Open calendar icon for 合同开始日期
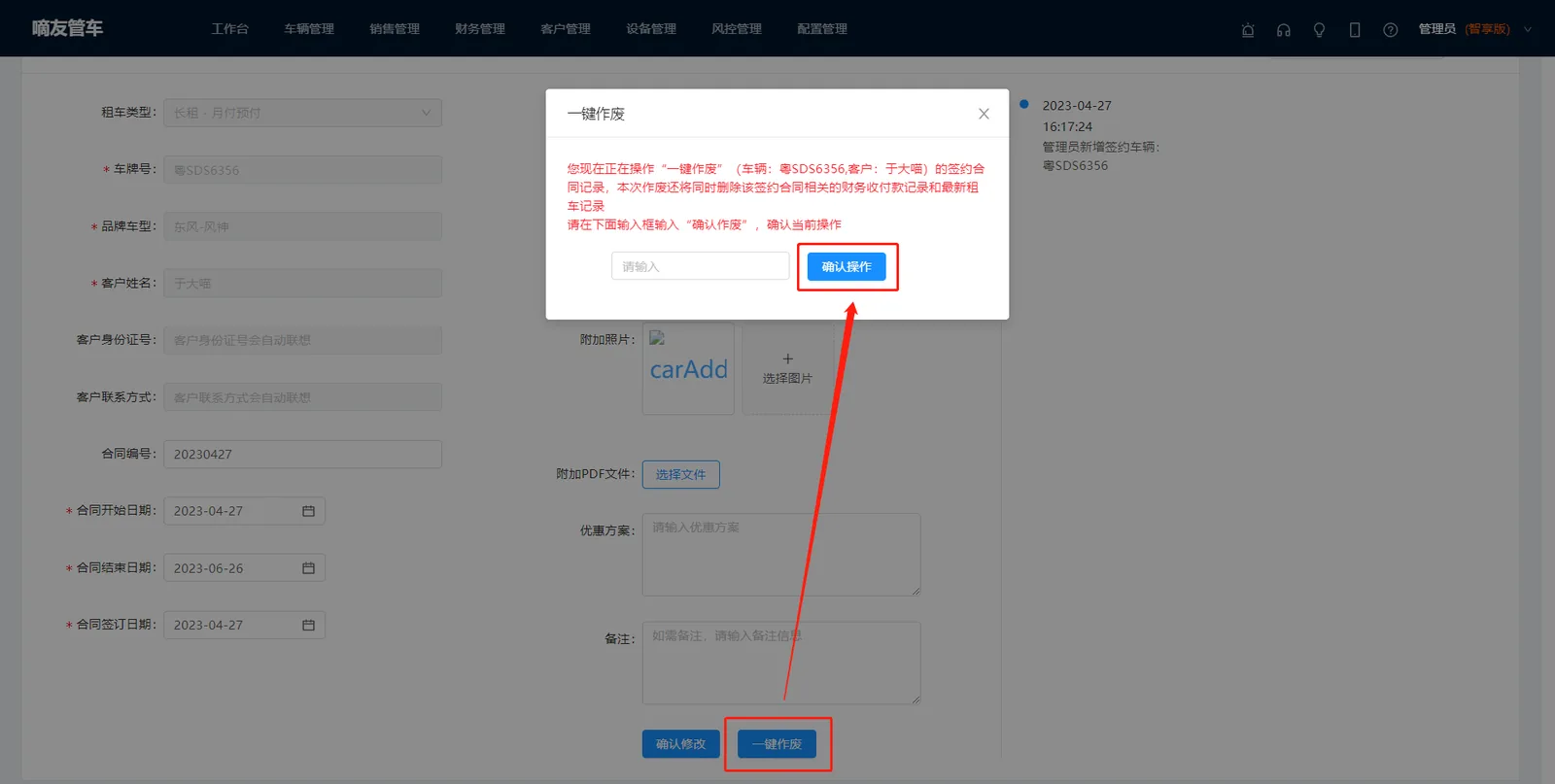This screenshot has width=1555, height=784. click(x=308, y=511)
